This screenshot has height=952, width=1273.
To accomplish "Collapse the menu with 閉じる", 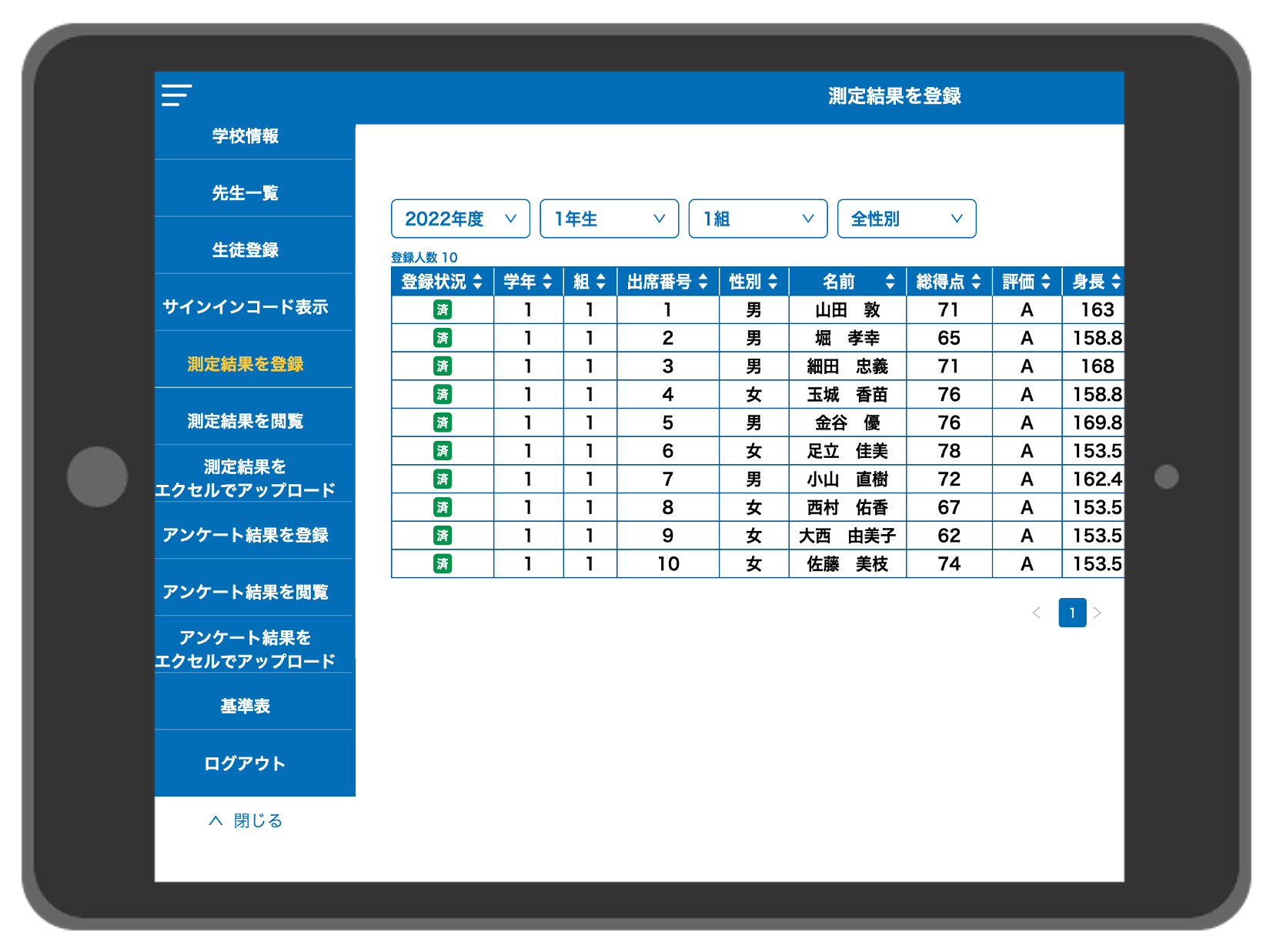I will (x=246, y=820).
